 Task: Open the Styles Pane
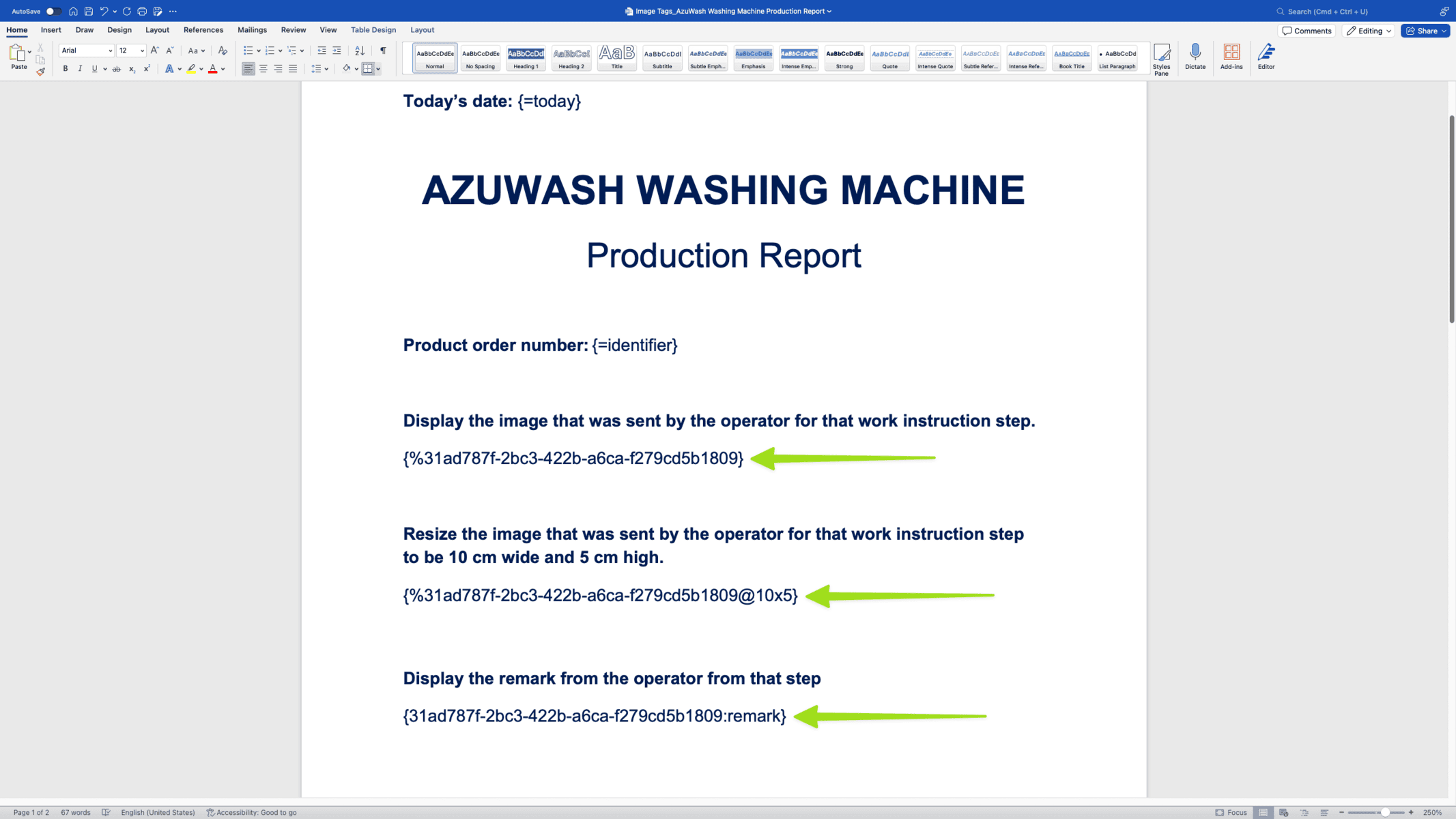click(x=1162, y=58)
